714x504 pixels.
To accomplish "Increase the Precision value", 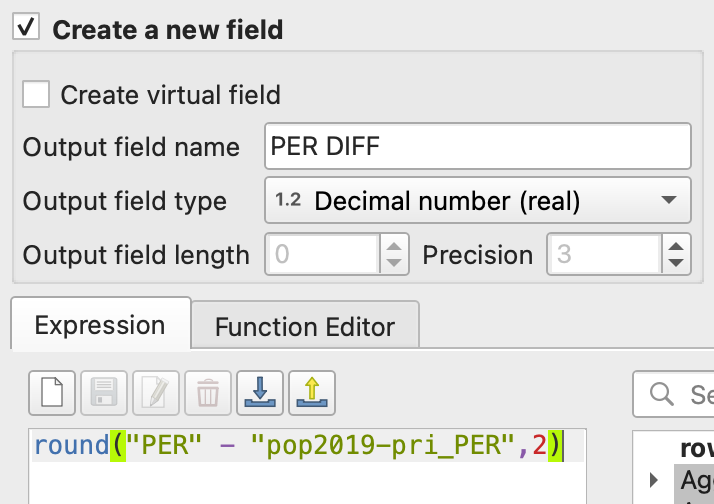I will click(x=677, y=246).
